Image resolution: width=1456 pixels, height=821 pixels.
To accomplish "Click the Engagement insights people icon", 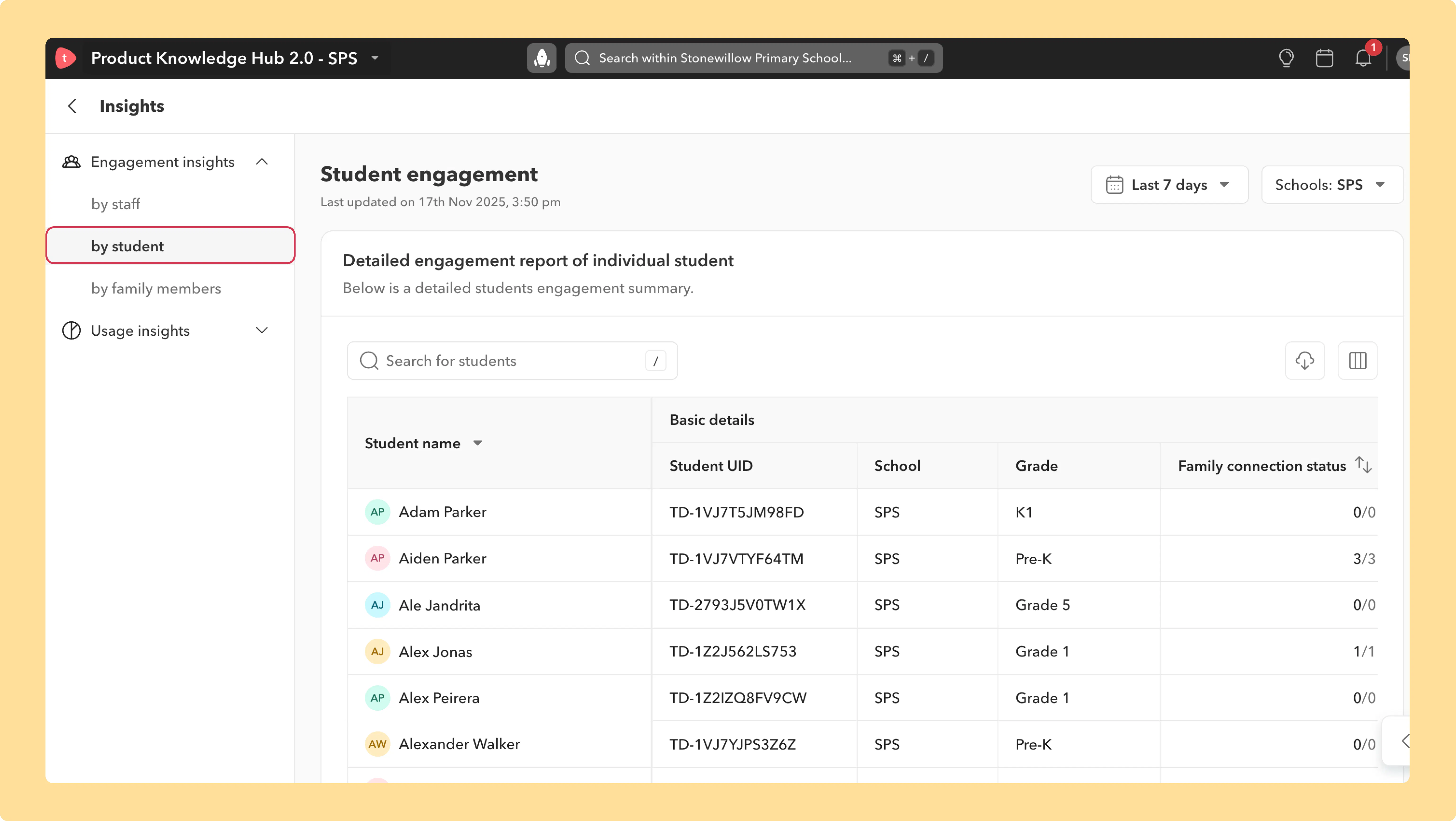I will point(71,162).
